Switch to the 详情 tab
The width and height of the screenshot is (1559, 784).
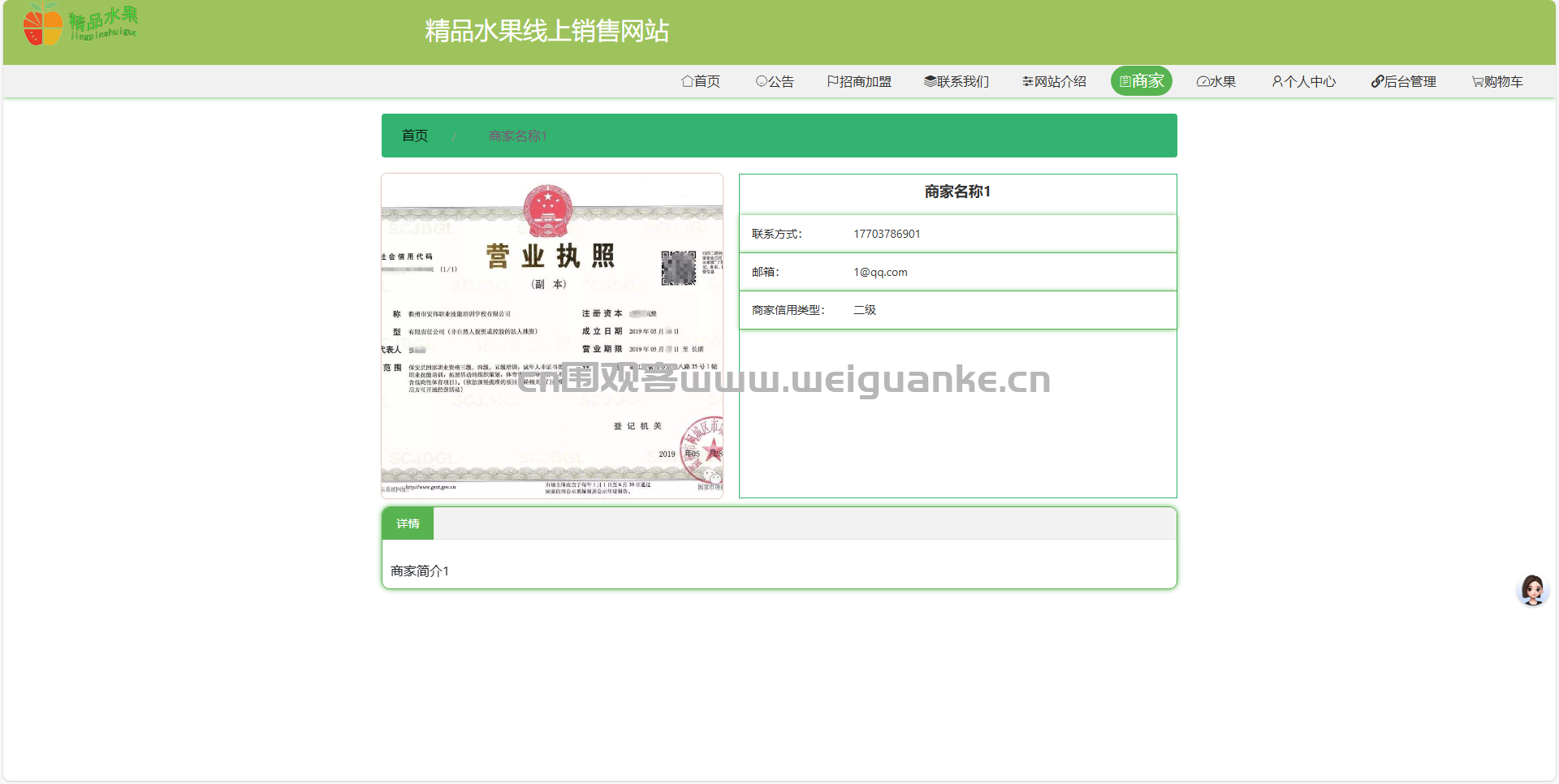pyautogui.click(x=408, y=523)
